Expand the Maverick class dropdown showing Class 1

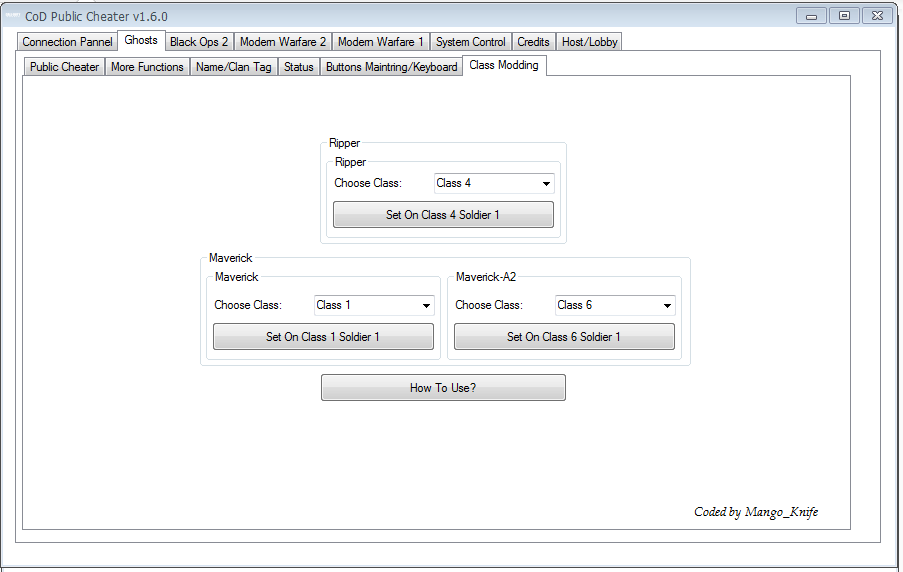tap(374, 305)
